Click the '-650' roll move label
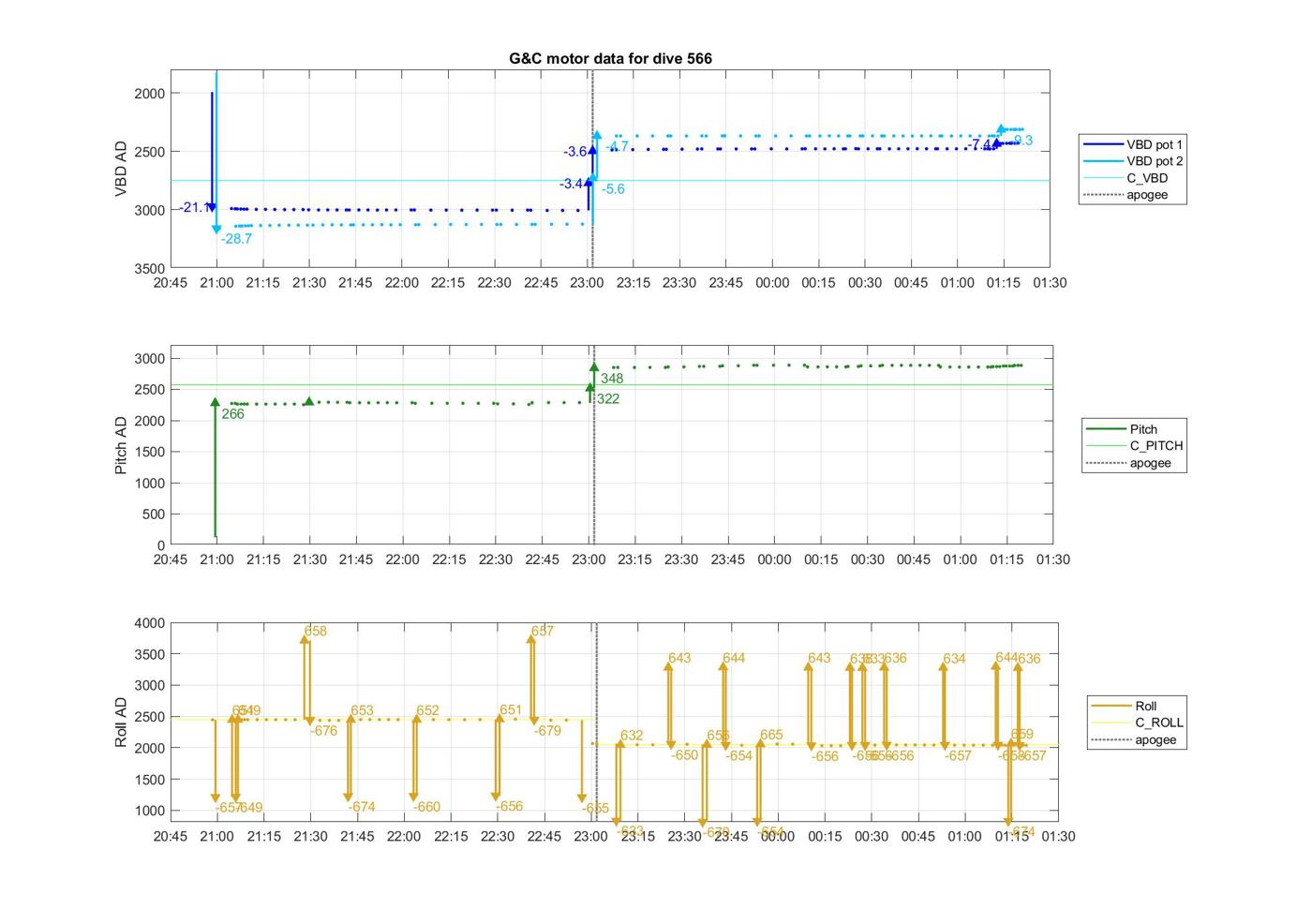The height and width of the screenshot is (924, 1312). 684,755
